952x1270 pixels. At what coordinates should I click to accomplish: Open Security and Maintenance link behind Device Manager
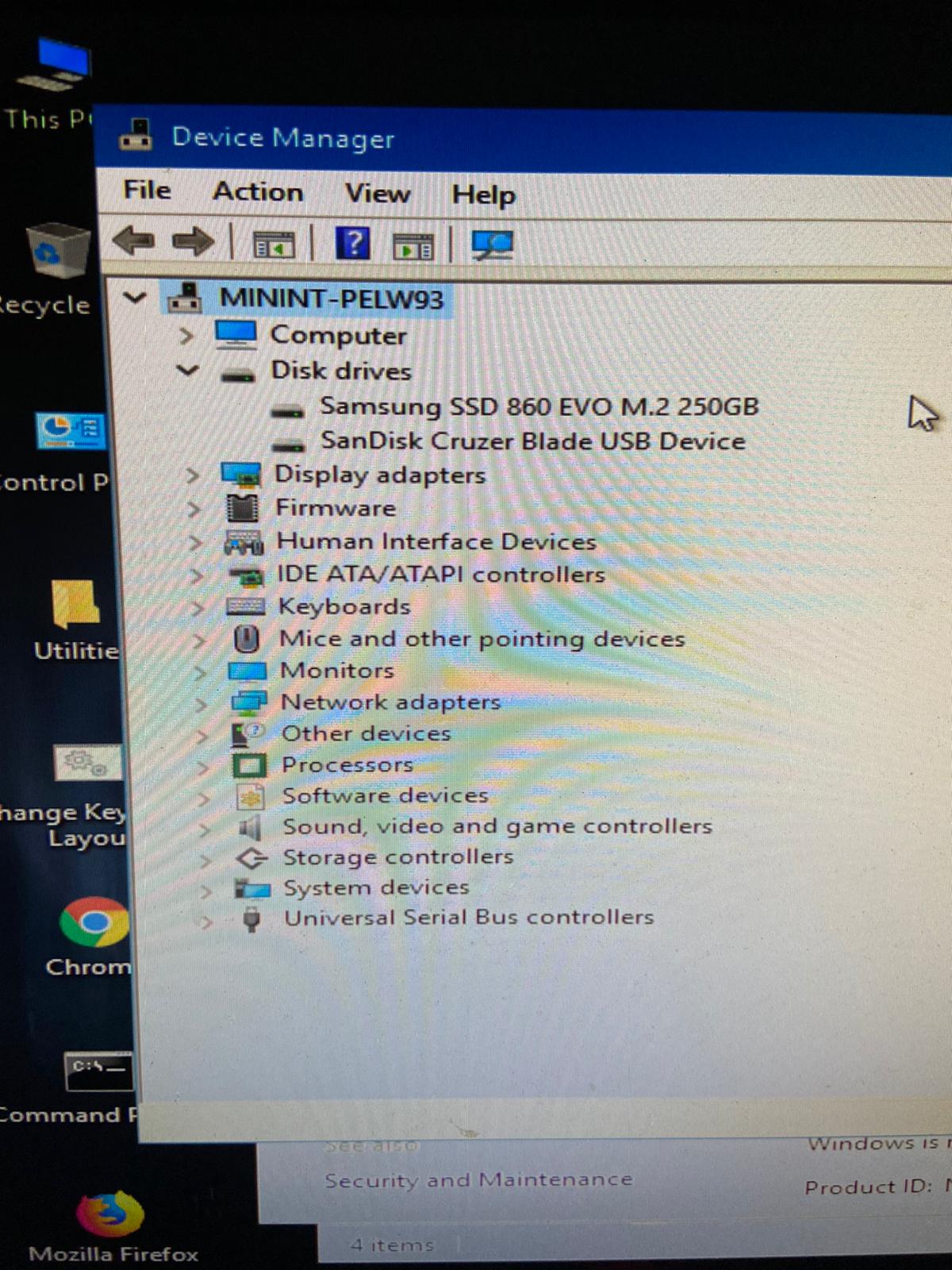click(x=478, y=1180)
